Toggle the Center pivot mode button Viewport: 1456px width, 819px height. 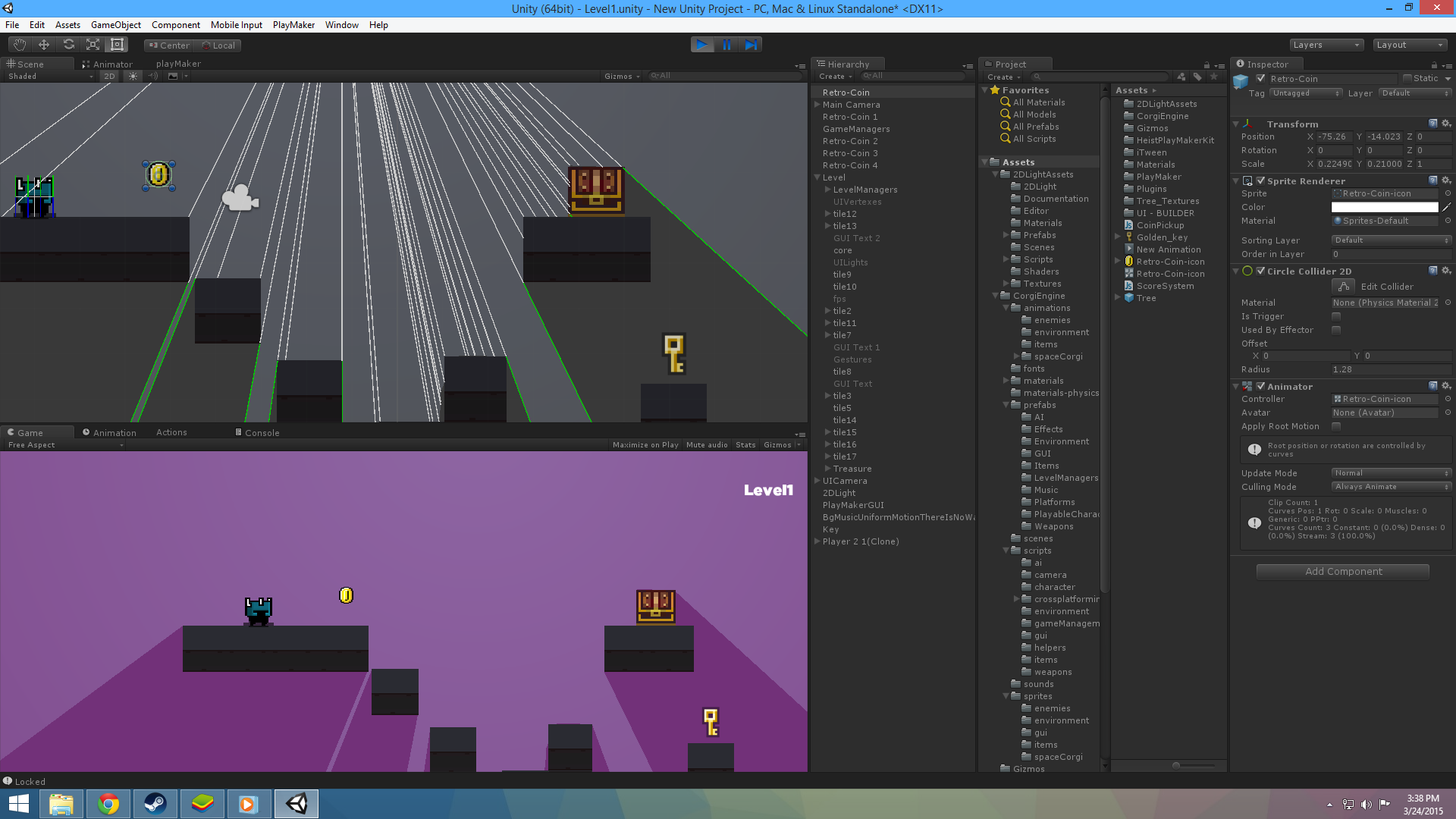coord(169,45)
